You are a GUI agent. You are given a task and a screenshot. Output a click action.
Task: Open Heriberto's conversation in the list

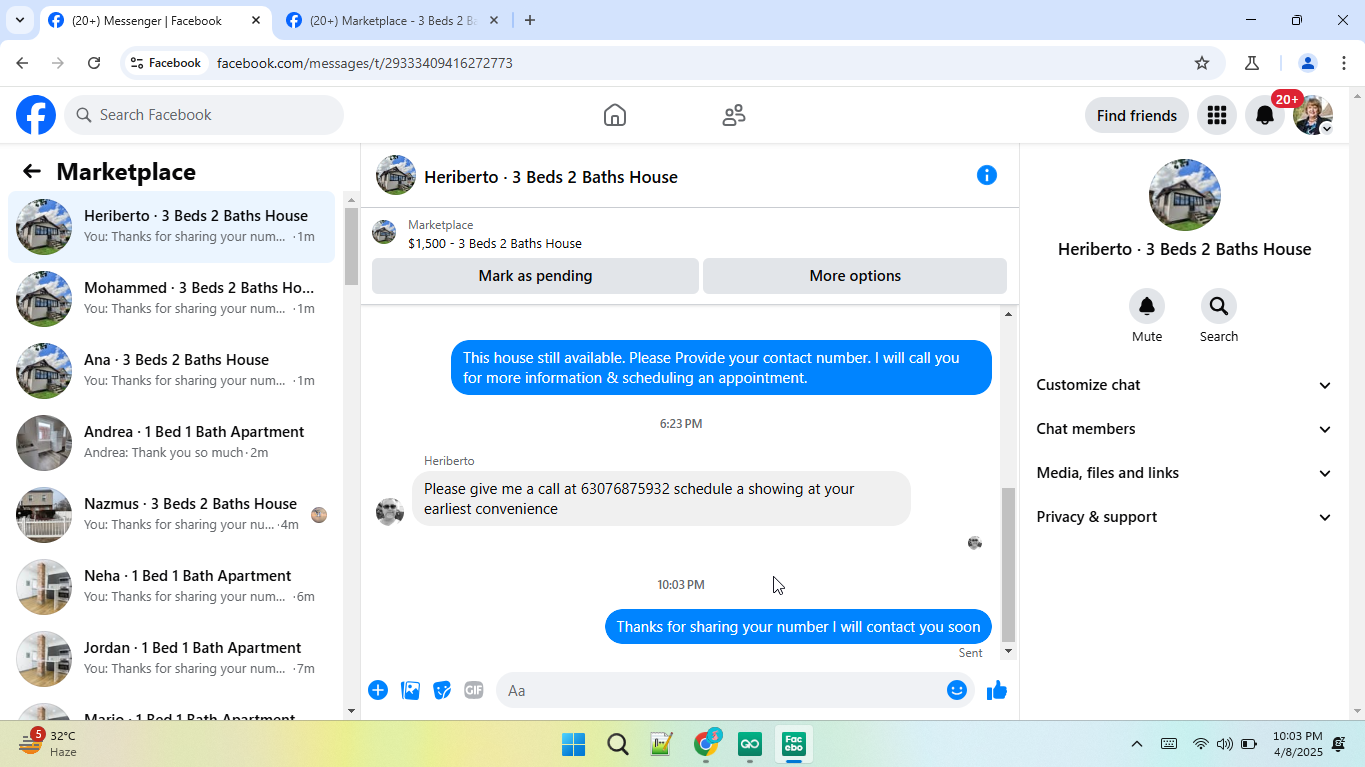(172, 227)
